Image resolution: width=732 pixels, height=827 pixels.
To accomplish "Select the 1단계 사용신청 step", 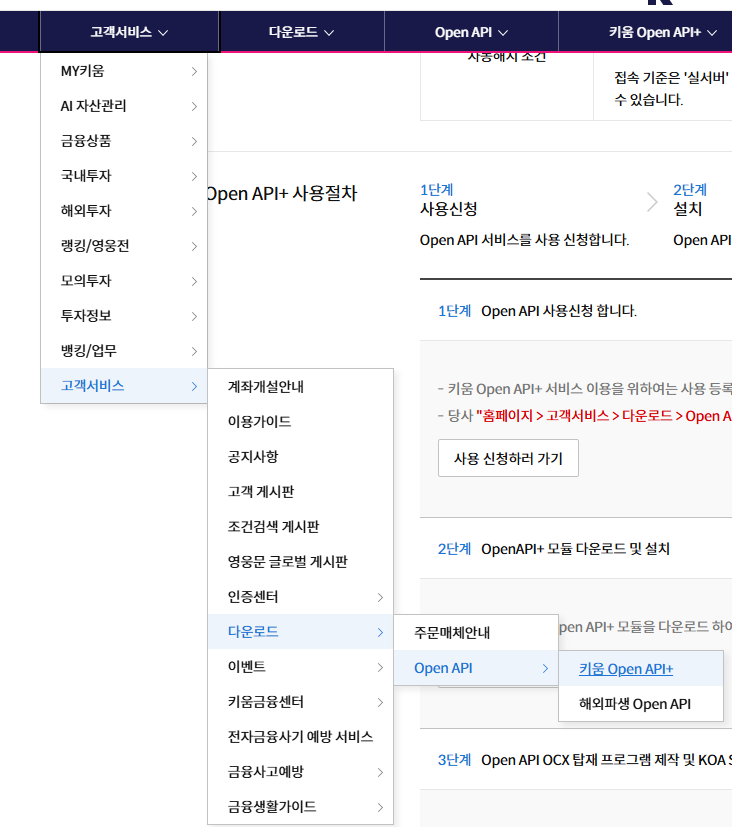I will (449, 200).
